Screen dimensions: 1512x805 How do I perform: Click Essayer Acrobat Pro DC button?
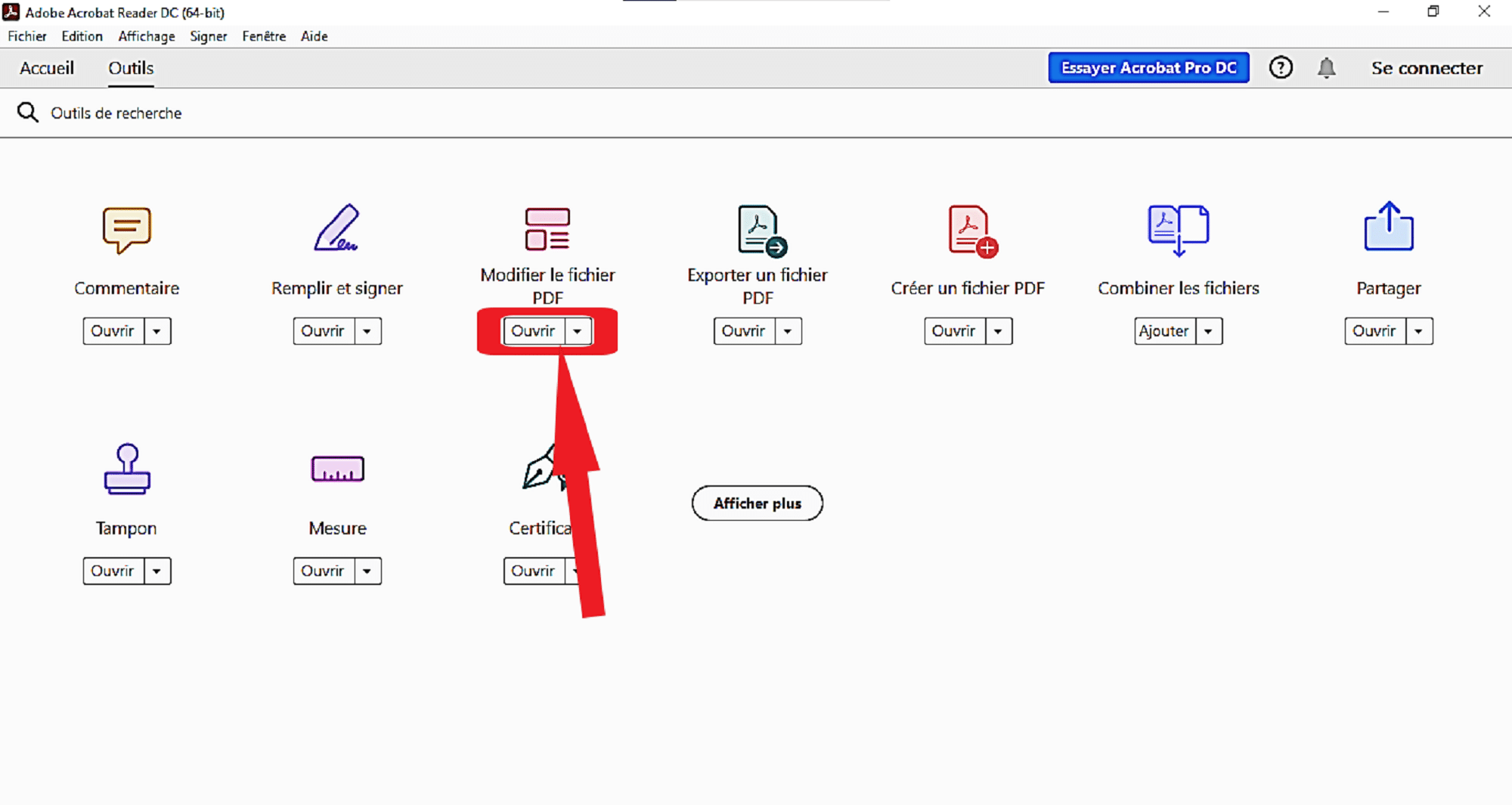pos(1148,68)
